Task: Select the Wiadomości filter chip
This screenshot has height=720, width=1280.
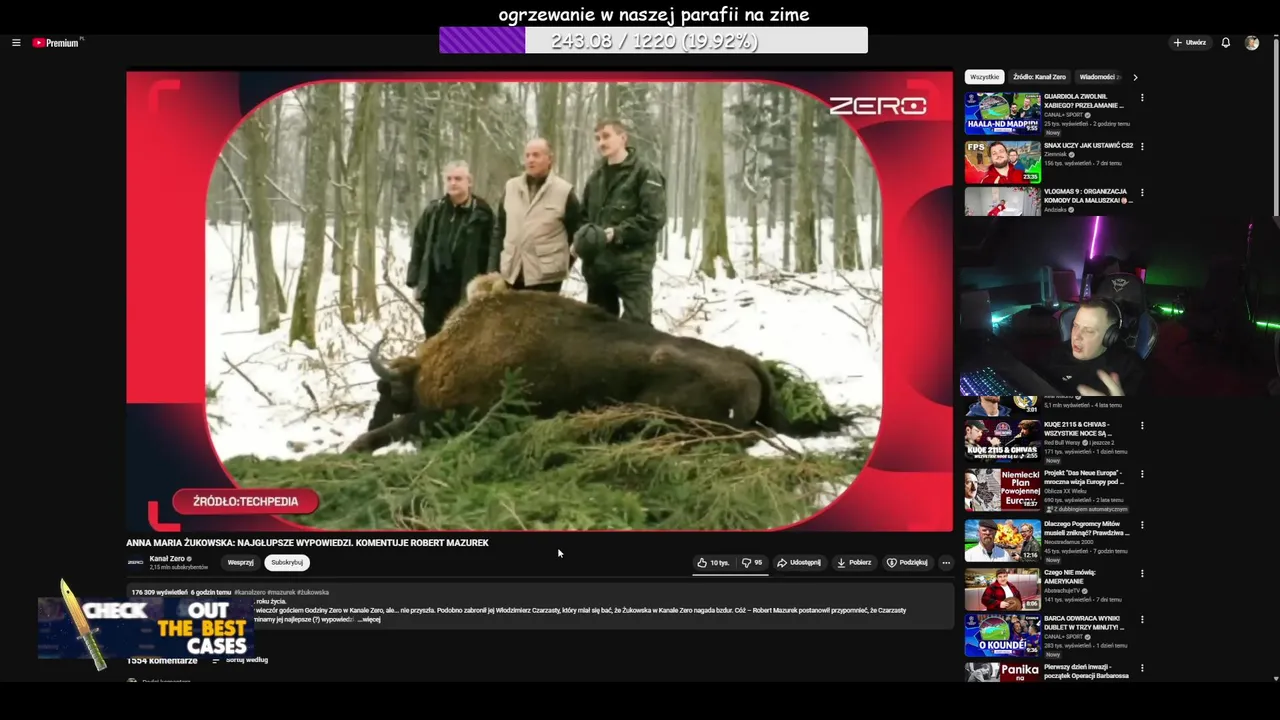Action: (1100, 77)
